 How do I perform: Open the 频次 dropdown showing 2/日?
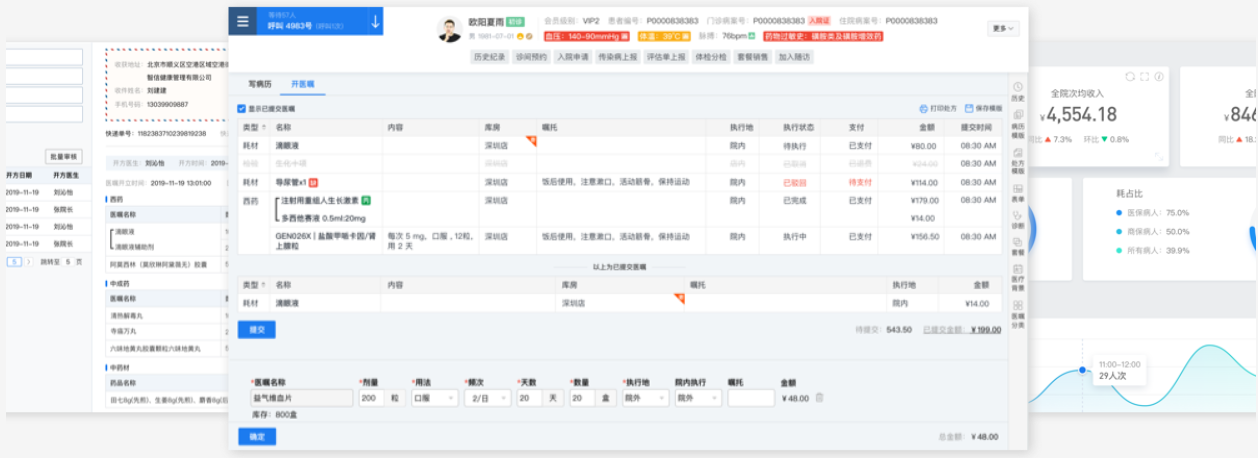487,398
